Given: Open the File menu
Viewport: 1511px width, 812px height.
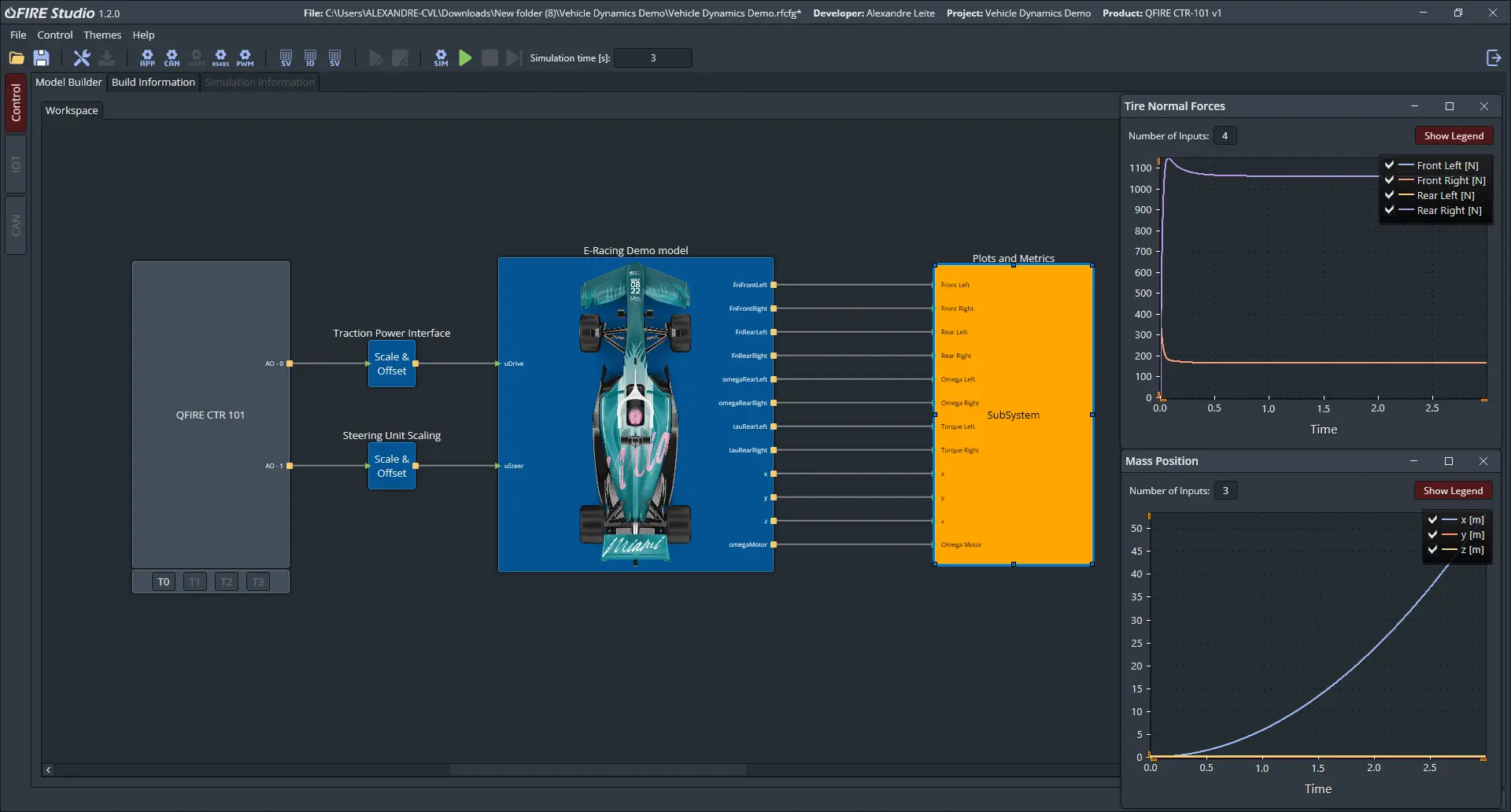Looking at the screenshot, I should pos(18,35).
